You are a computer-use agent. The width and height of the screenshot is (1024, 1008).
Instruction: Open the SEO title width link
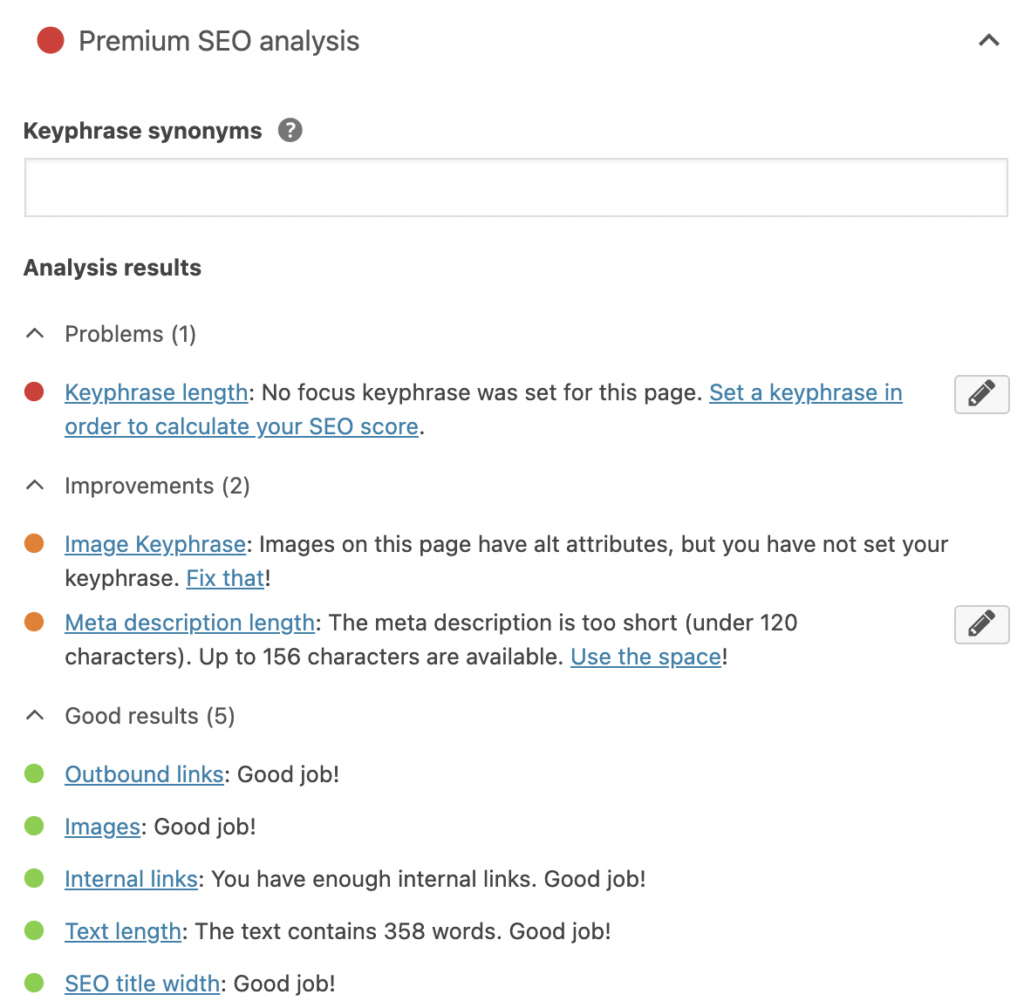(x=142, y=984)
